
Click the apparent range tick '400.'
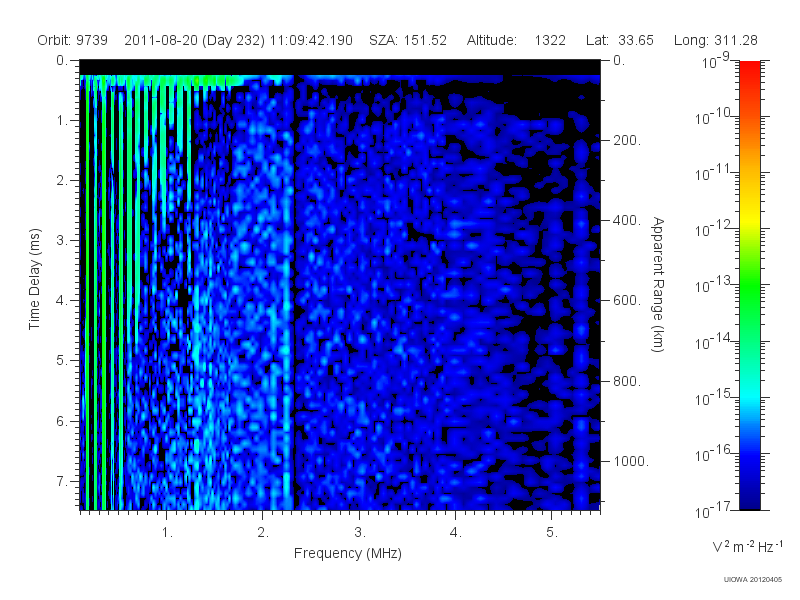pos(627,220)
